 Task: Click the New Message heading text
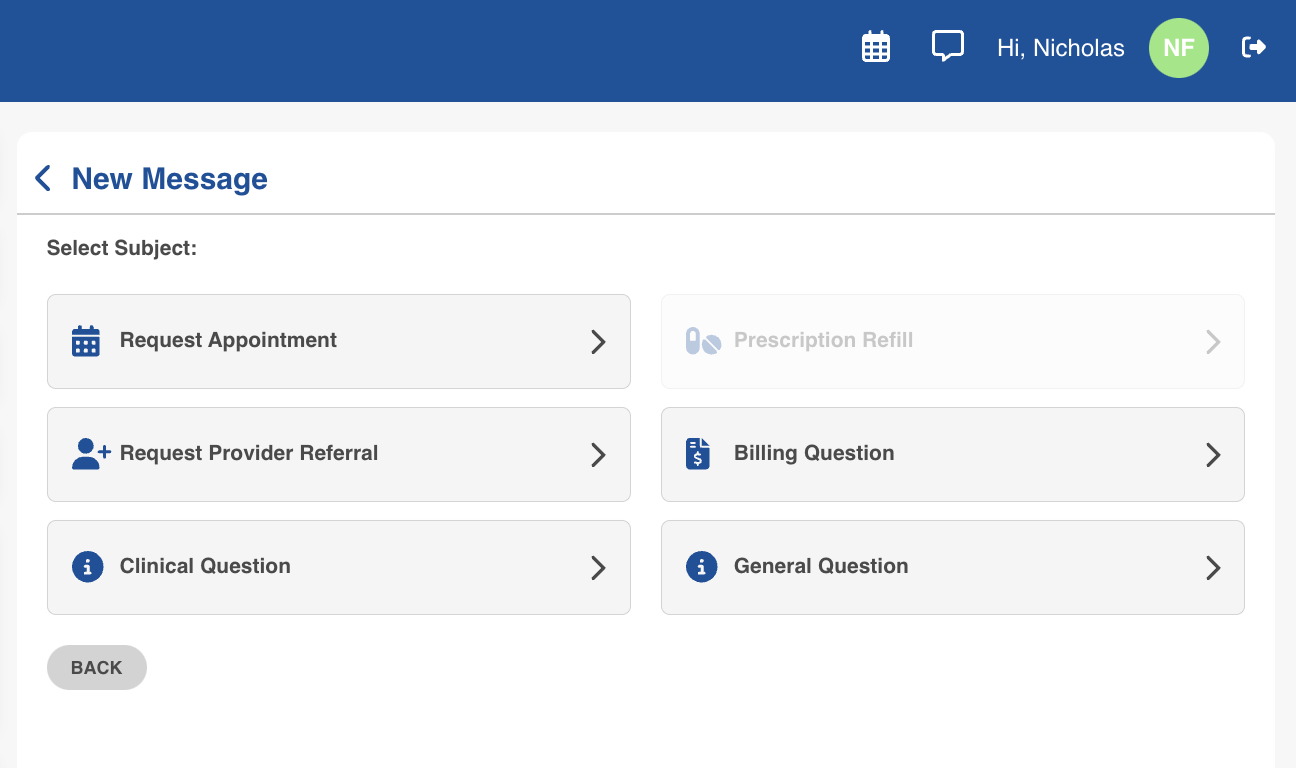tap(170, 179)
